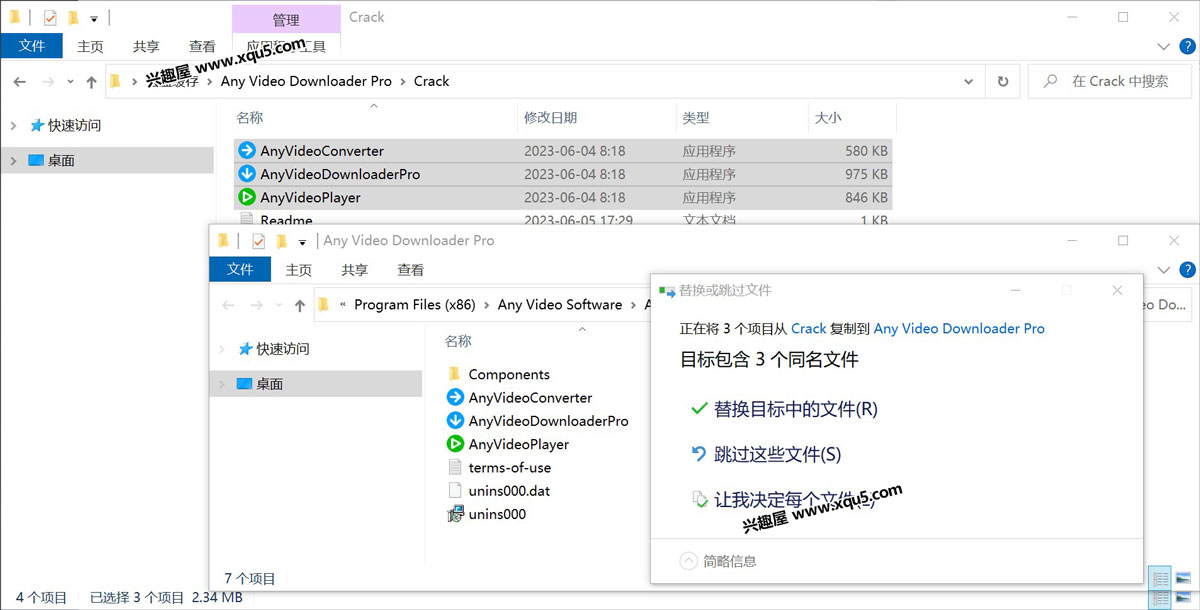Open the Home tab in Any Video Downloader Pro window
The image size is (1200, 610).
[298, 270]
